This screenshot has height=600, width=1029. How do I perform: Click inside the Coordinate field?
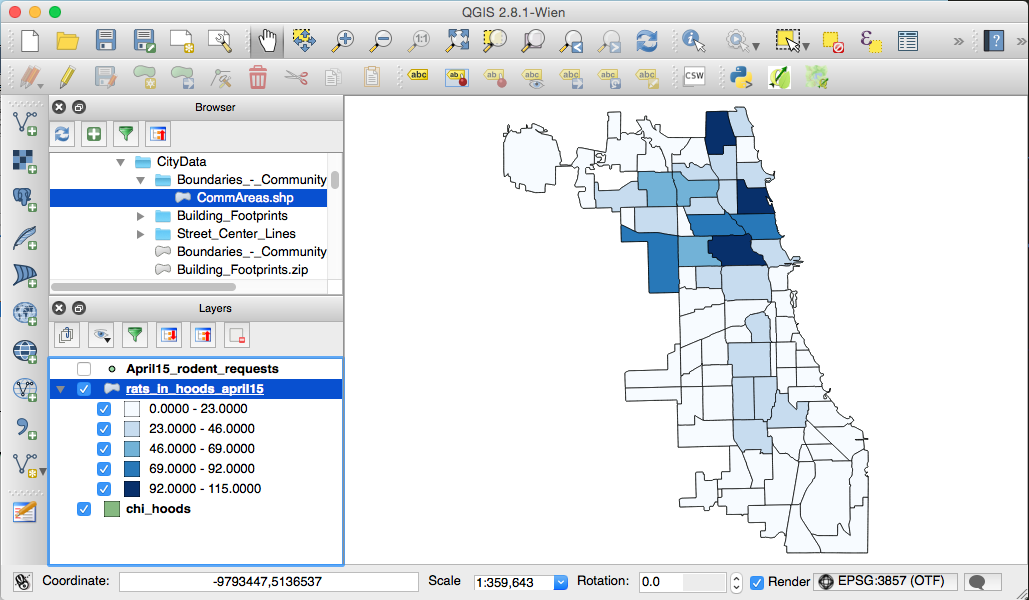(x=268, y=582)
